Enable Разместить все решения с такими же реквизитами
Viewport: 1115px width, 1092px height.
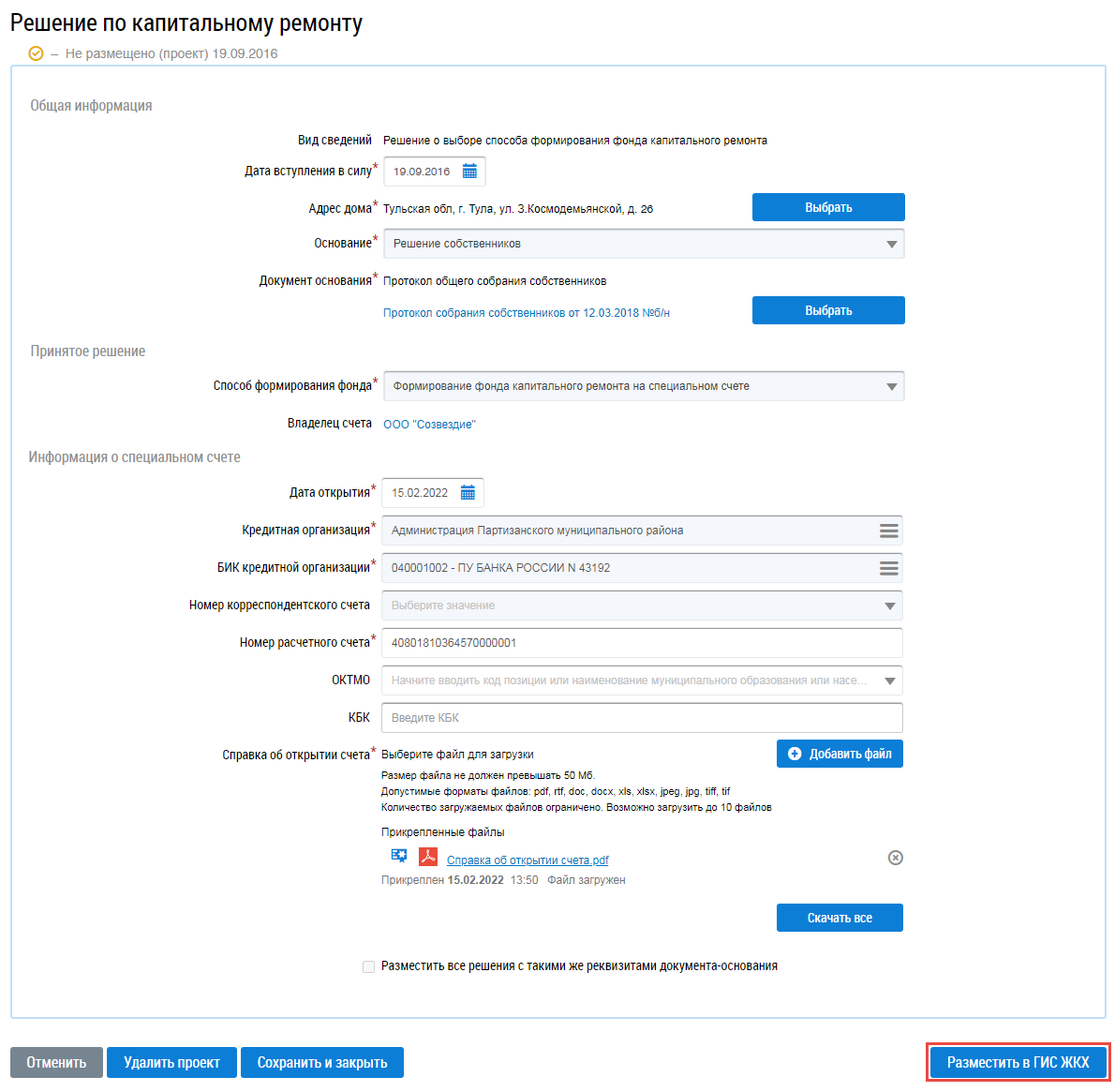tap(368, 966)
